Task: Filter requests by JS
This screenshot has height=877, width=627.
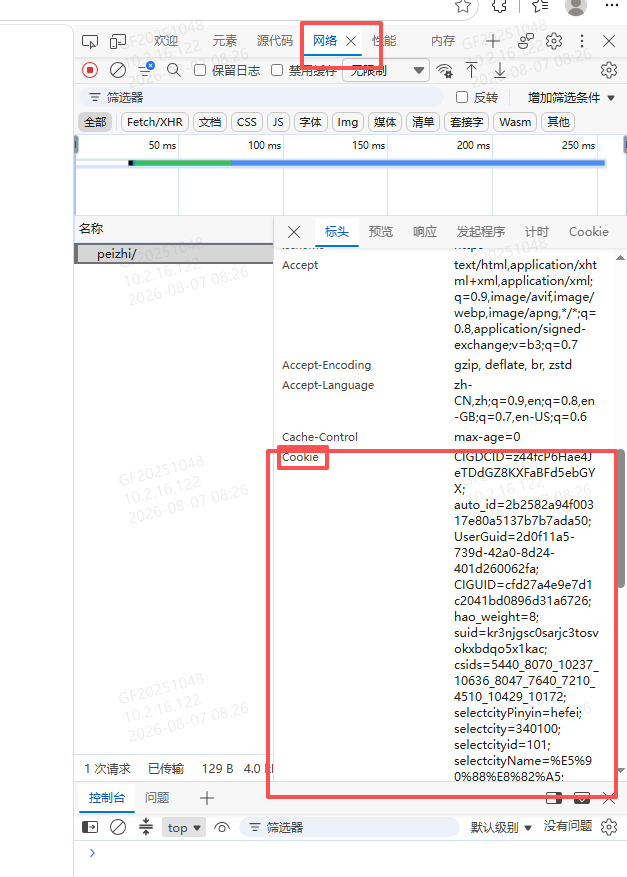Action: 278,122
